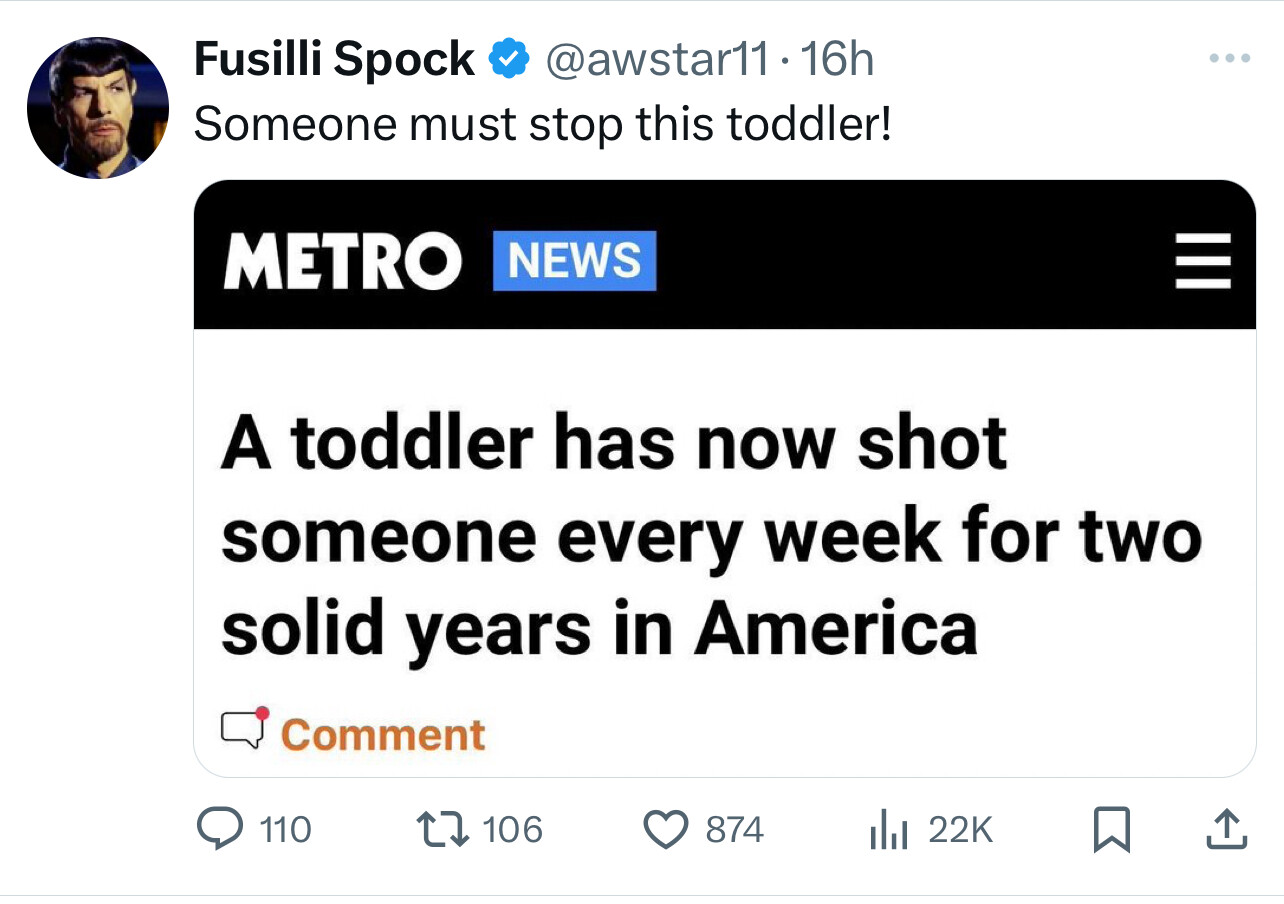Viewport: 1284px width, 904px height.
Task: Click the 16h timestamp
Action: [x=837, y=61]
